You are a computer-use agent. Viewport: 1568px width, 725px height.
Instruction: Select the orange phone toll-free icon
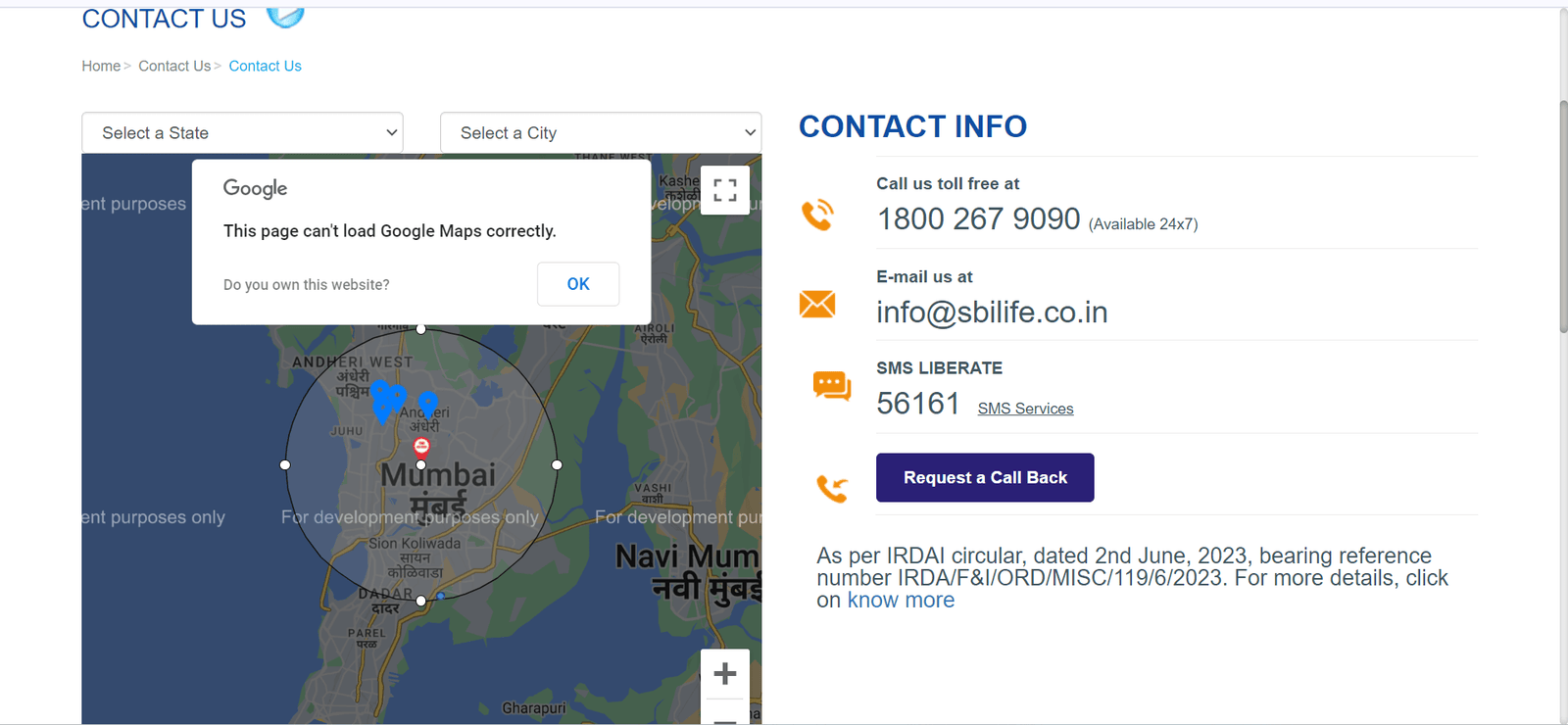click(x=817, y=215)
